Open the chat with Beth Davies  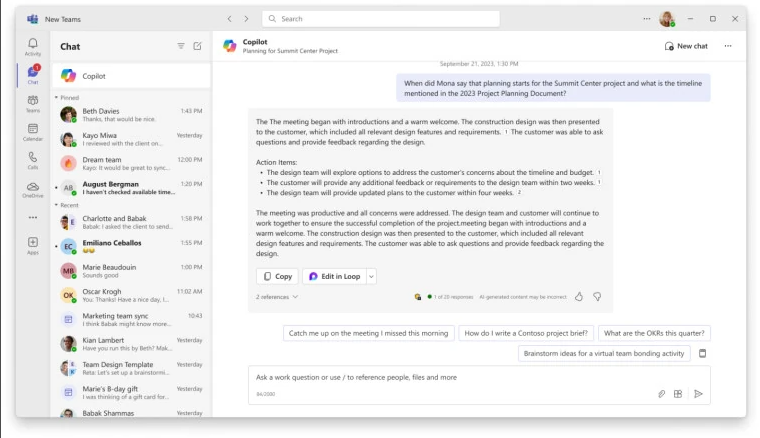point(130,115)
